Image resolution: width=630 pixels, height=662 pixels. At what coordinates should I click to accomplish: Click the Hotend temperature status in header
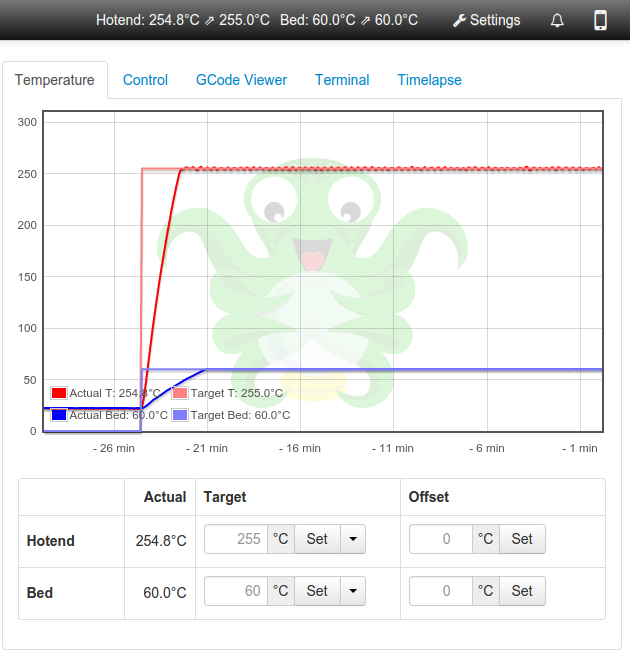(182, 20)
